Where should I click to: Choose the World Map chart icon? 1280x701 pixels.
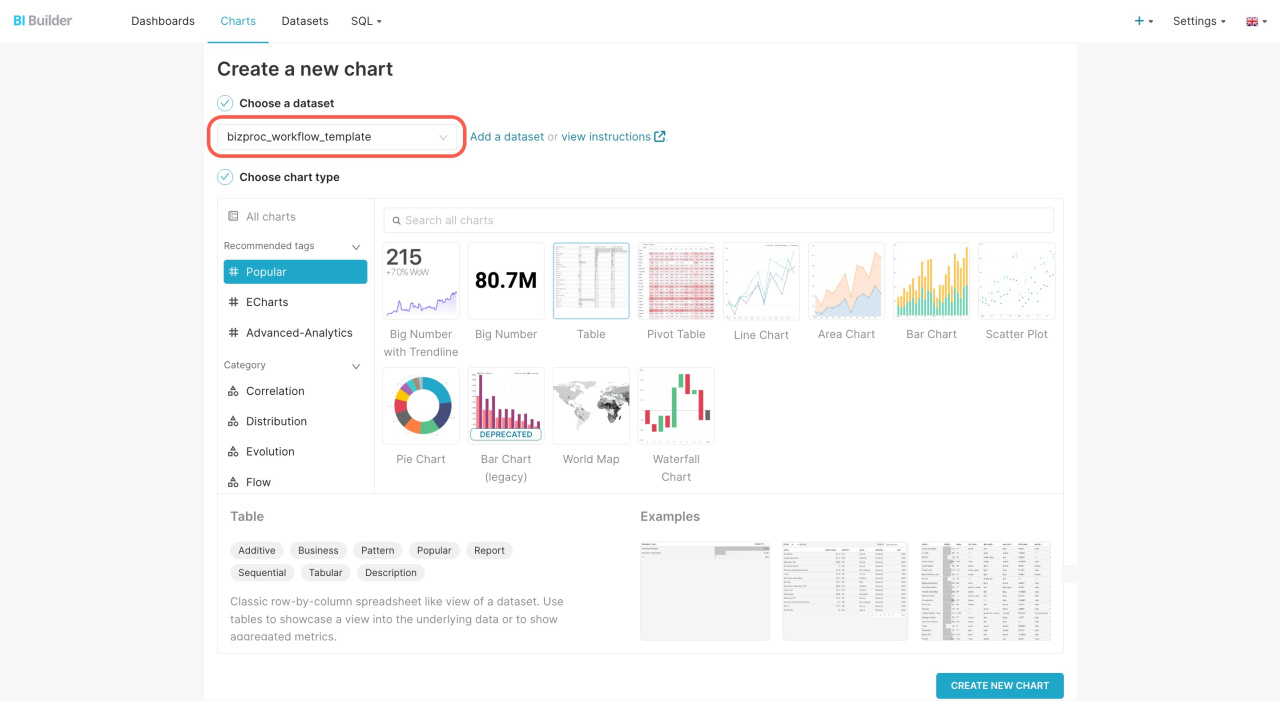click(591, 406)
